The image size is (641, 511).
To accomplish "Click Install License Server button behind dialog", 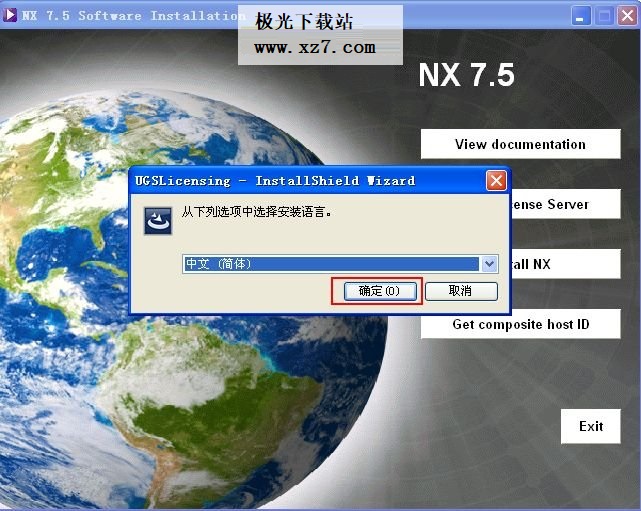I will [566, 204].
